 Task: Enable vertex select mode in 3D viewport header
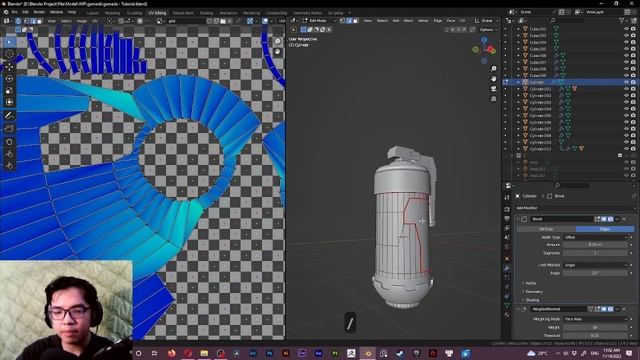tap(342, 21)
